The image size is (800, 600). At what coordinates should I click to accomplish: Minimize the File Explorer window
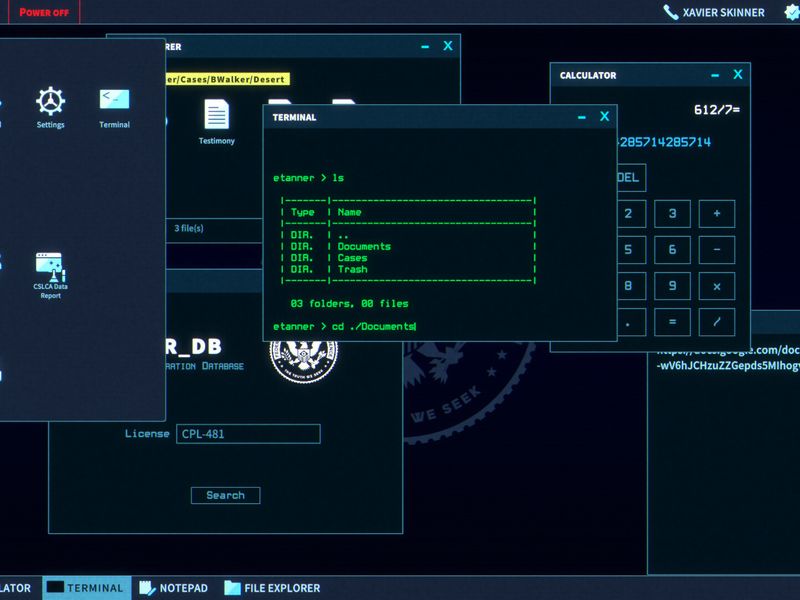(425, 47)
